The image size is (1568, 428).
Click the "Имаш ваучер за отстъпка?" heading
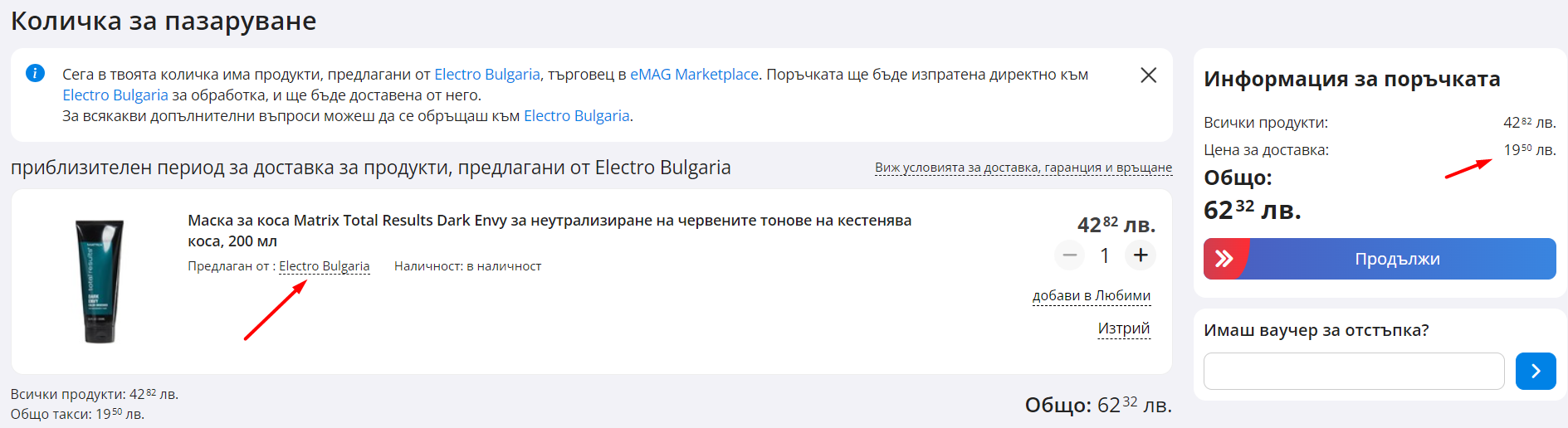[1316, 330]
